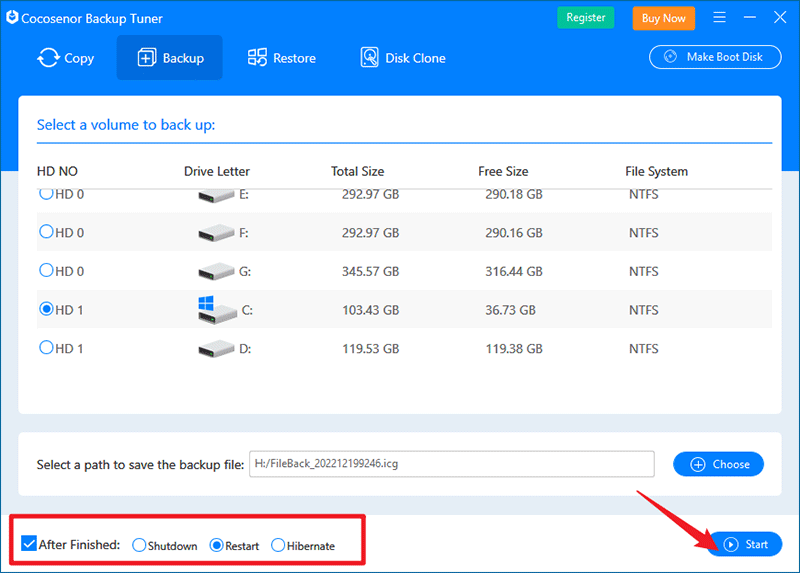Close the Backup Tuner window
The image size is (800, 573).
tap(780, 17)
